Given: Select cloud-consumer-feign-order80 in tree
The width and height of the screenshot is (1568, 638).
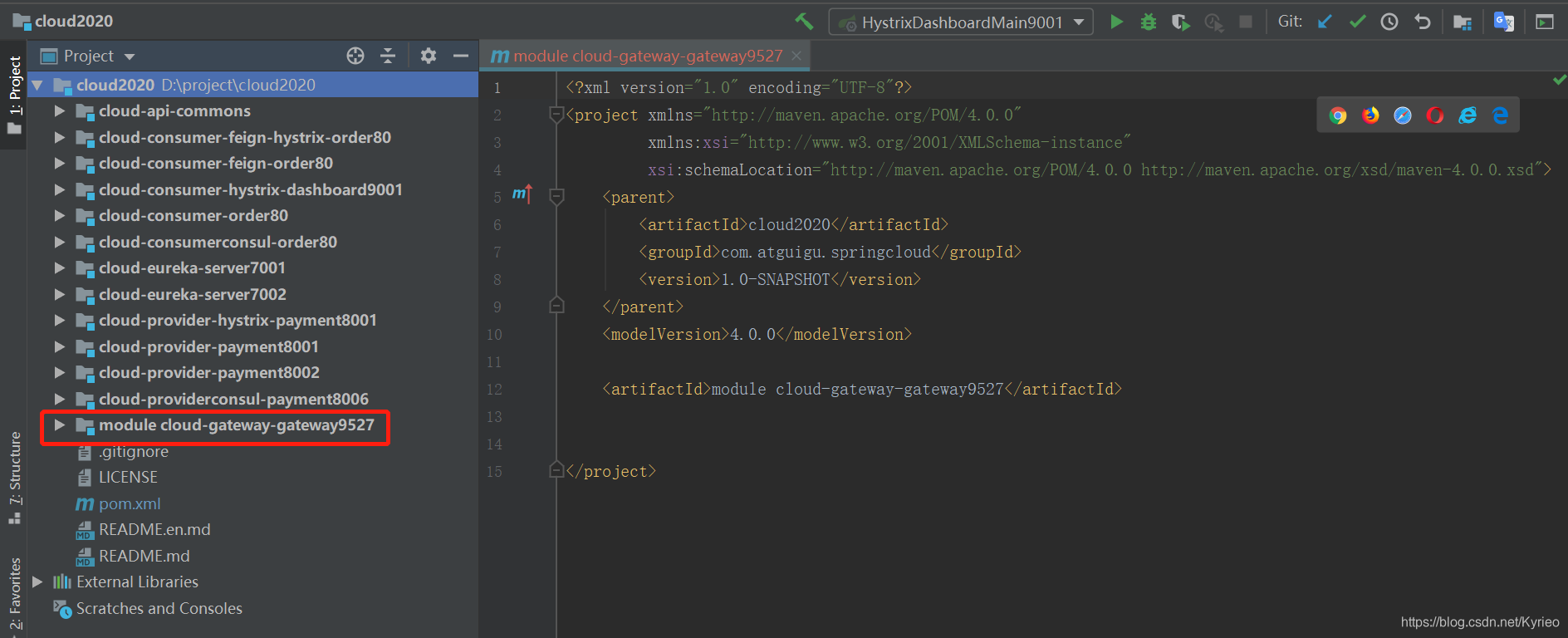Looking at the screenshot, I should (216, 164).
